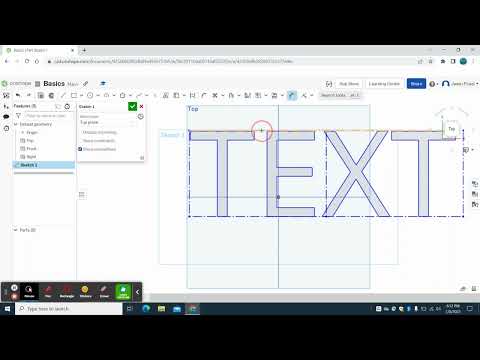Open the Circle tool dropdown arrow
Image resolution: width=480 pixels, height=360 pixels.
tap(98, 95)
